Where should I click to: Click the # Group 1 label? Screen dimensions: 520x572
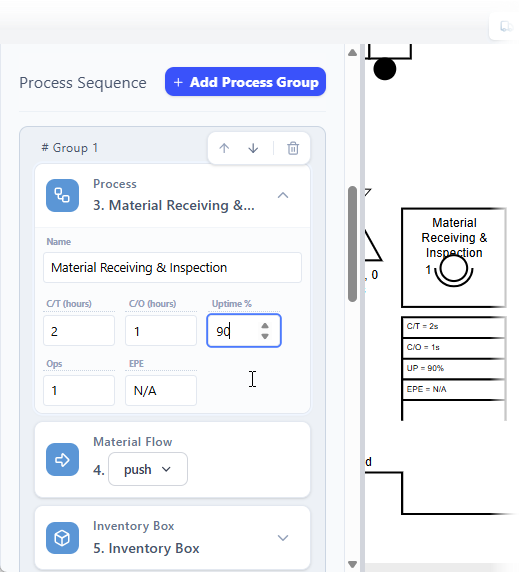coord(70,148)
